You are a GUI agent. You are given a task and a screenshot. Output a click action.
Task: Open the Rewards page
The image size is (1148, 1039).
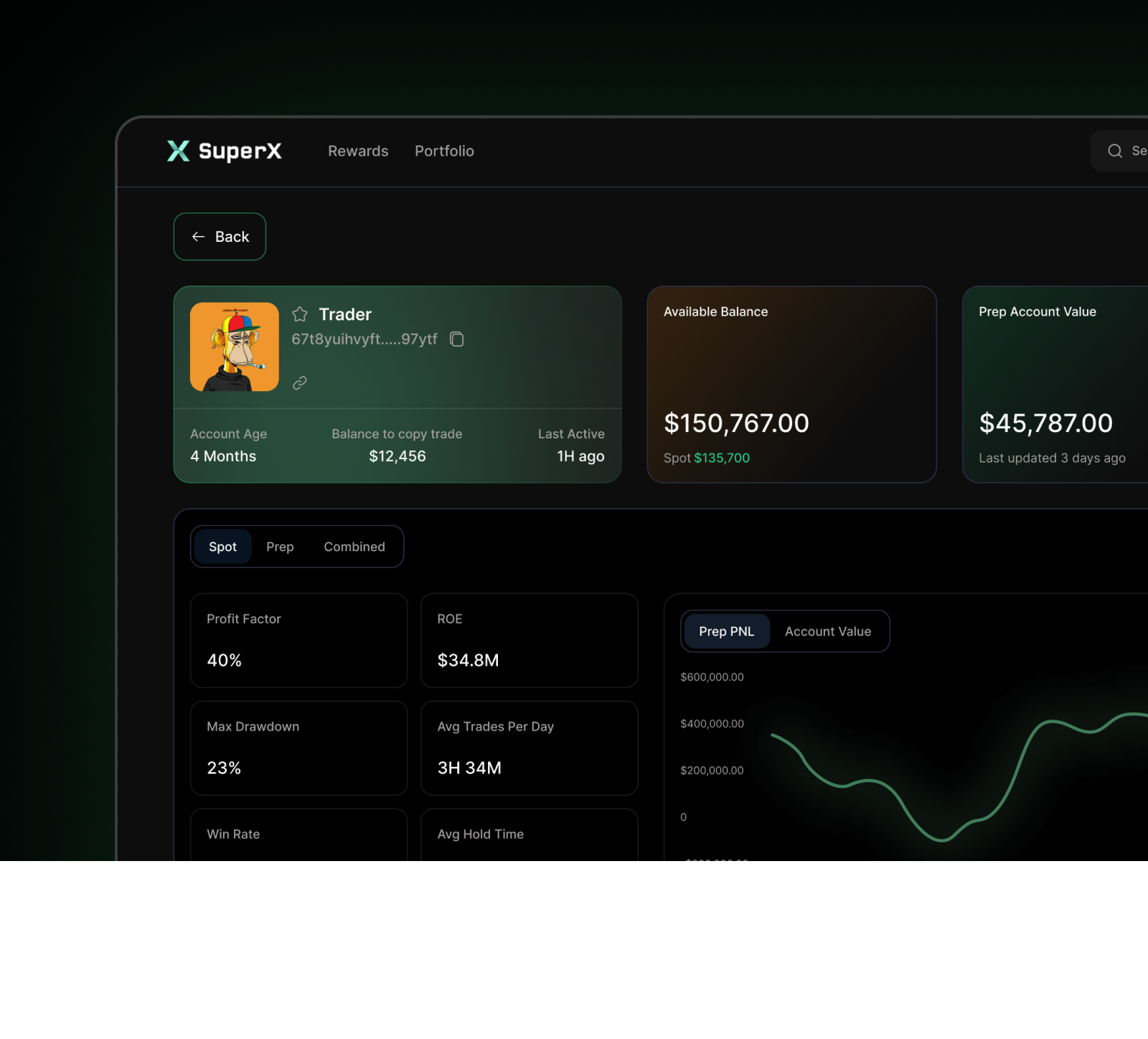pos(357,151)
